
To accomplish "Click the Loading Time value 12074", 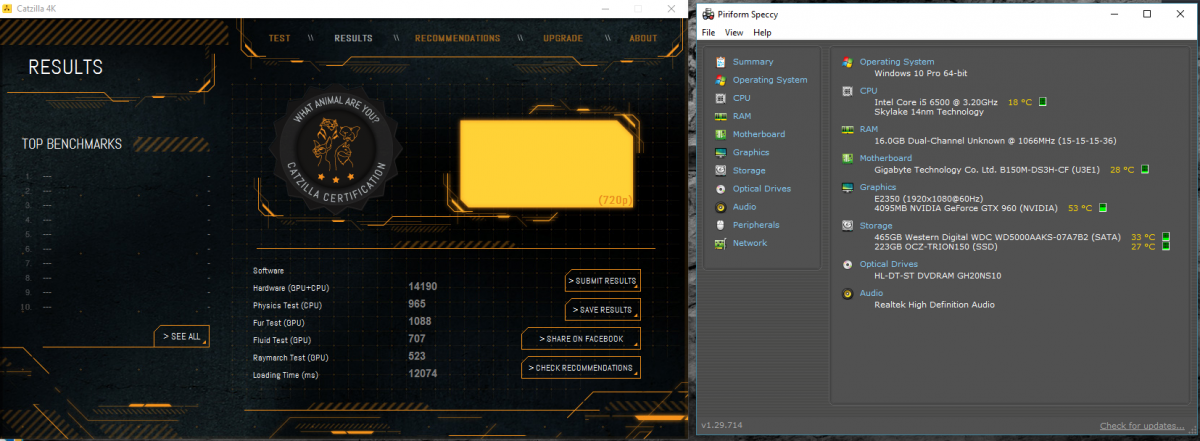I will point(424,373).
